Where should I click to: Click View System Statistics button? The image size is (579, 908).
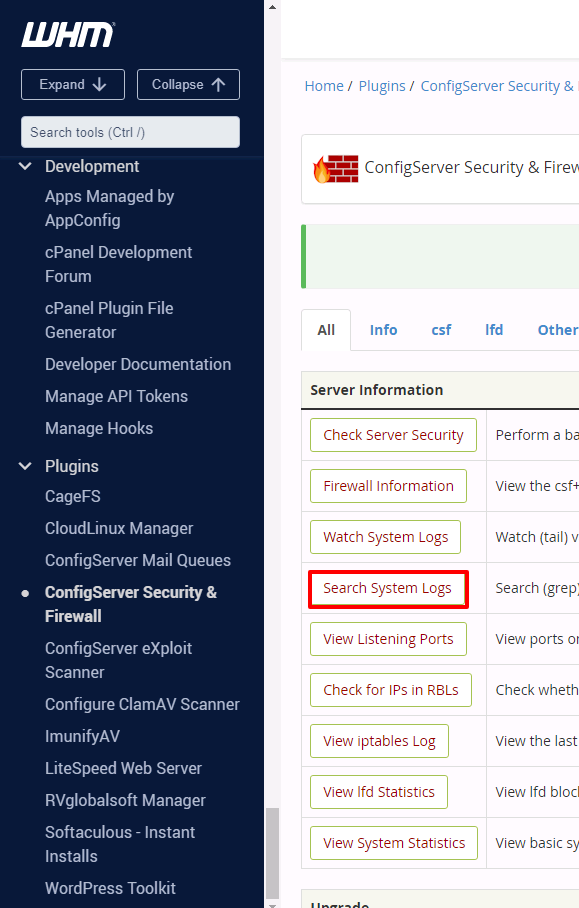(x=394, y=843)
